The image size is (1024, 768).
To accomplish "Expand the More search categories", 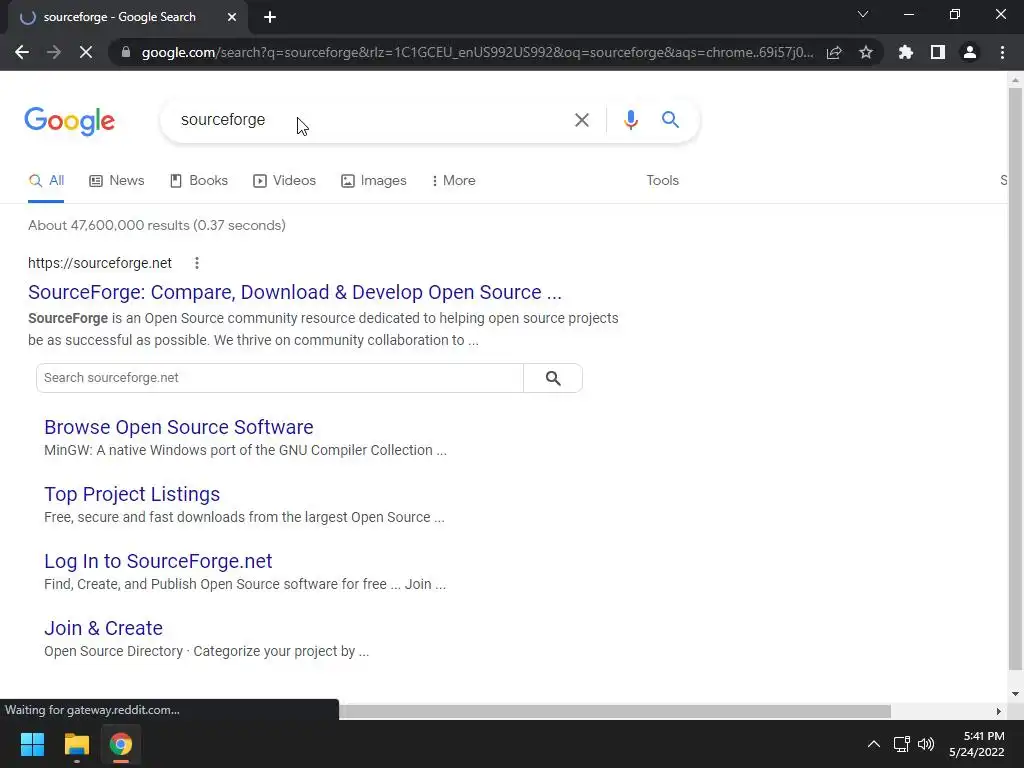I will click(x=453, y=181).
